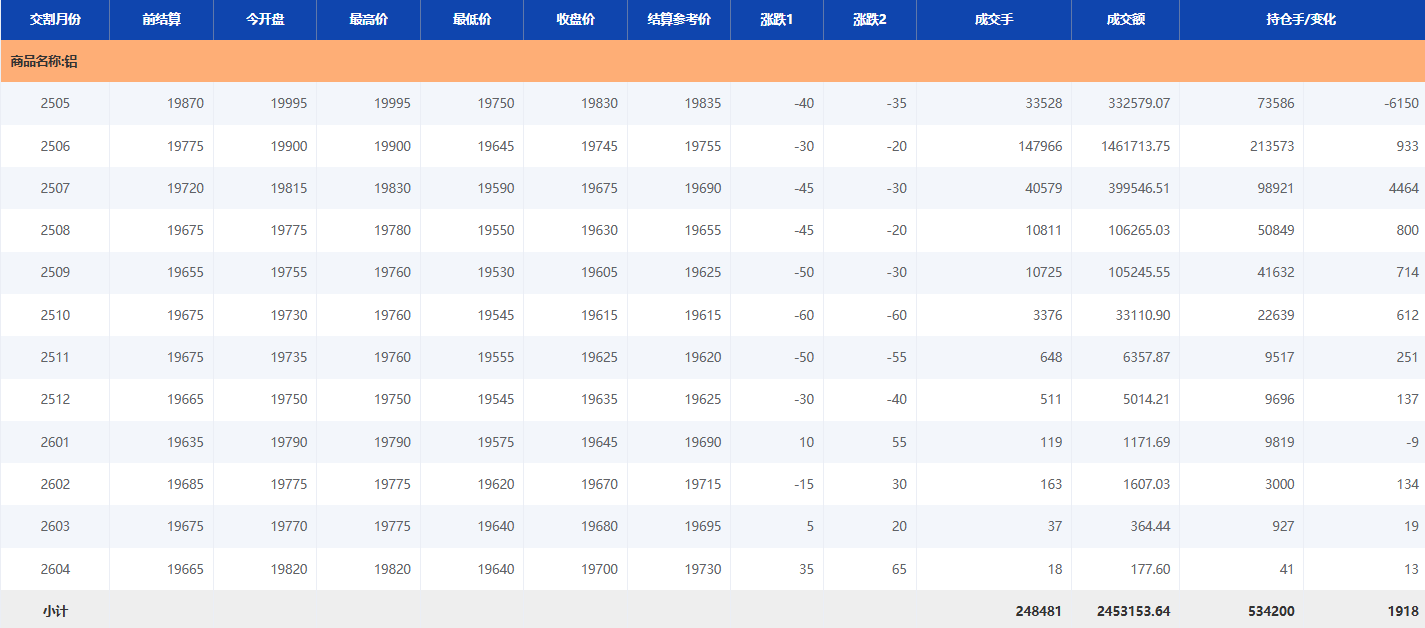Screen dimensions: 1425x628
Task: Select the 2505 delivery month cell
Action: pyautogui.click(x=55, y=103)
